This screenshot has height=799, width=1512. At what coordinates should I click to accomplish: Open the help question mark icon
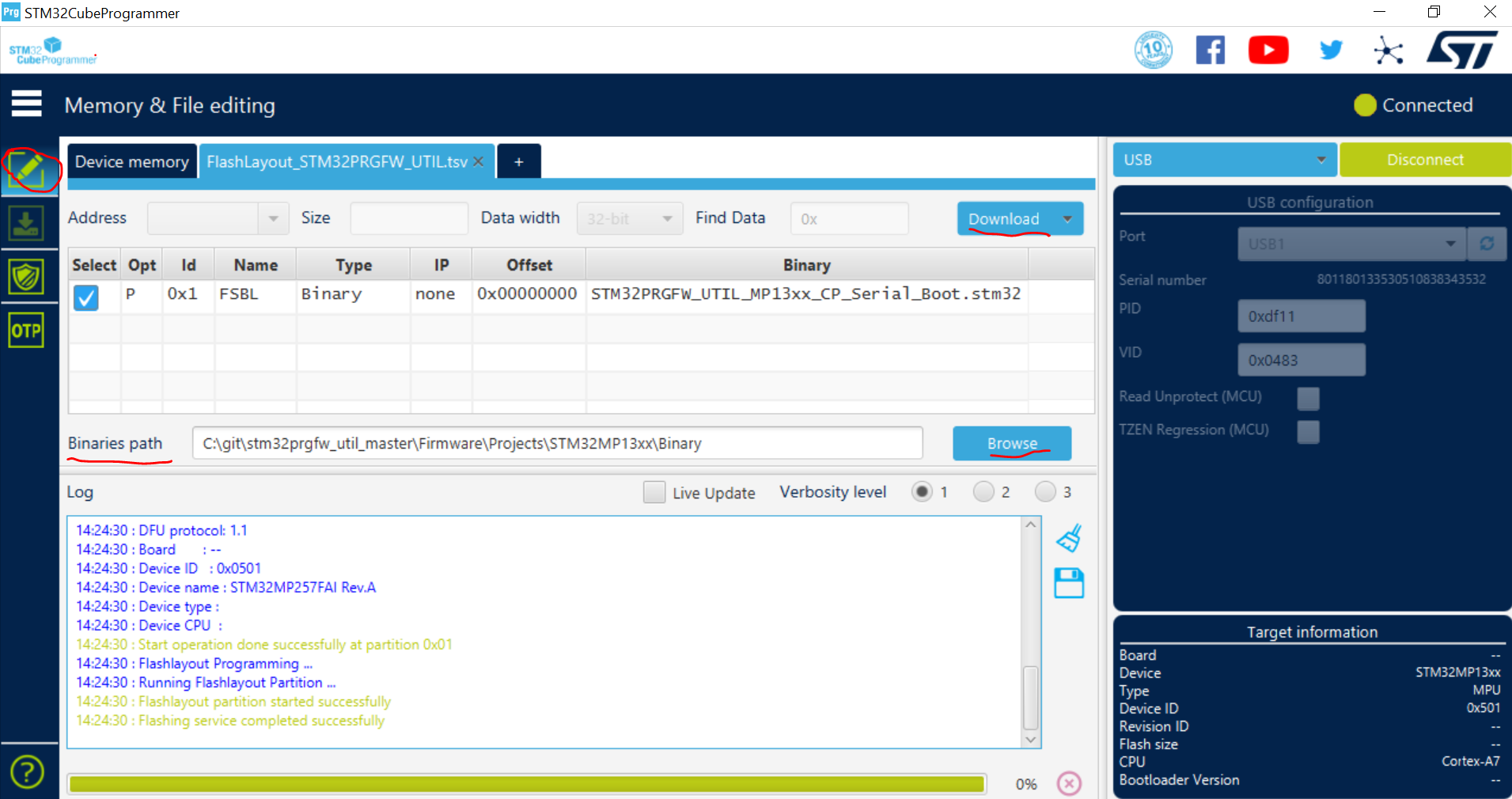pyautogui.click(x=27, y=772)
